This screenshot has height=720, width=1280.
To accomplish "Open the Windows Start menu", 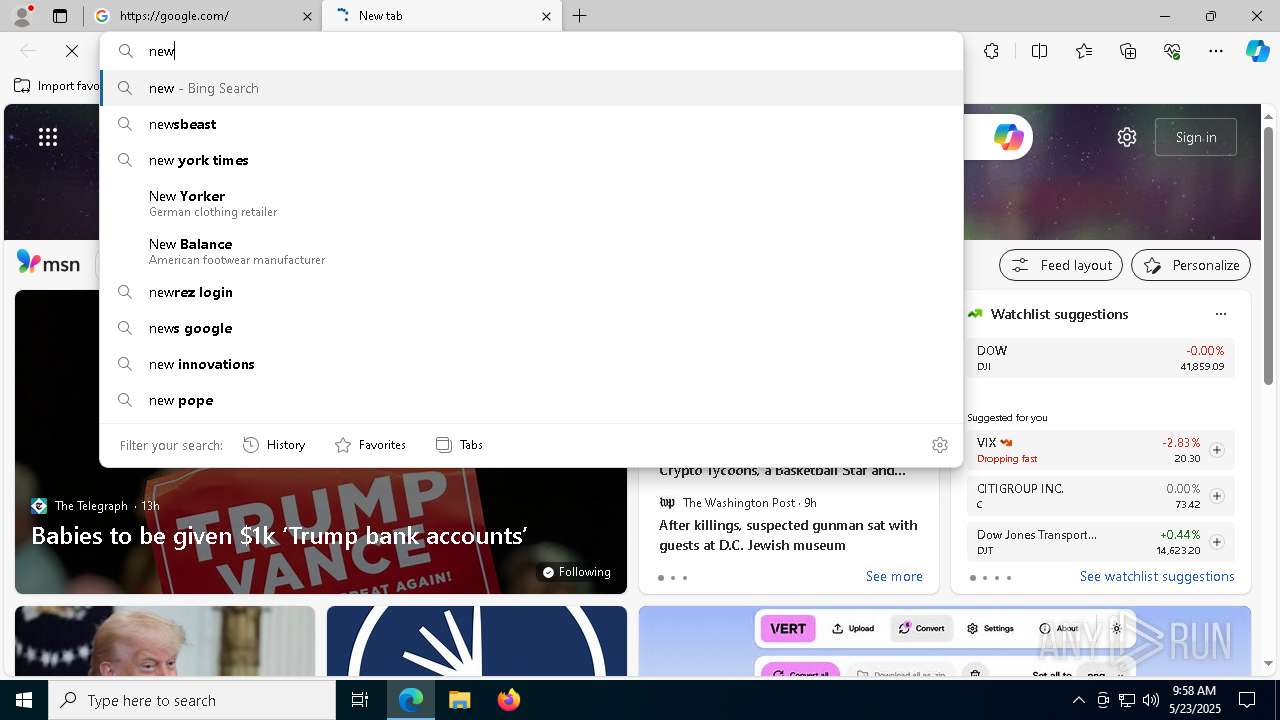I will (24, 700).
